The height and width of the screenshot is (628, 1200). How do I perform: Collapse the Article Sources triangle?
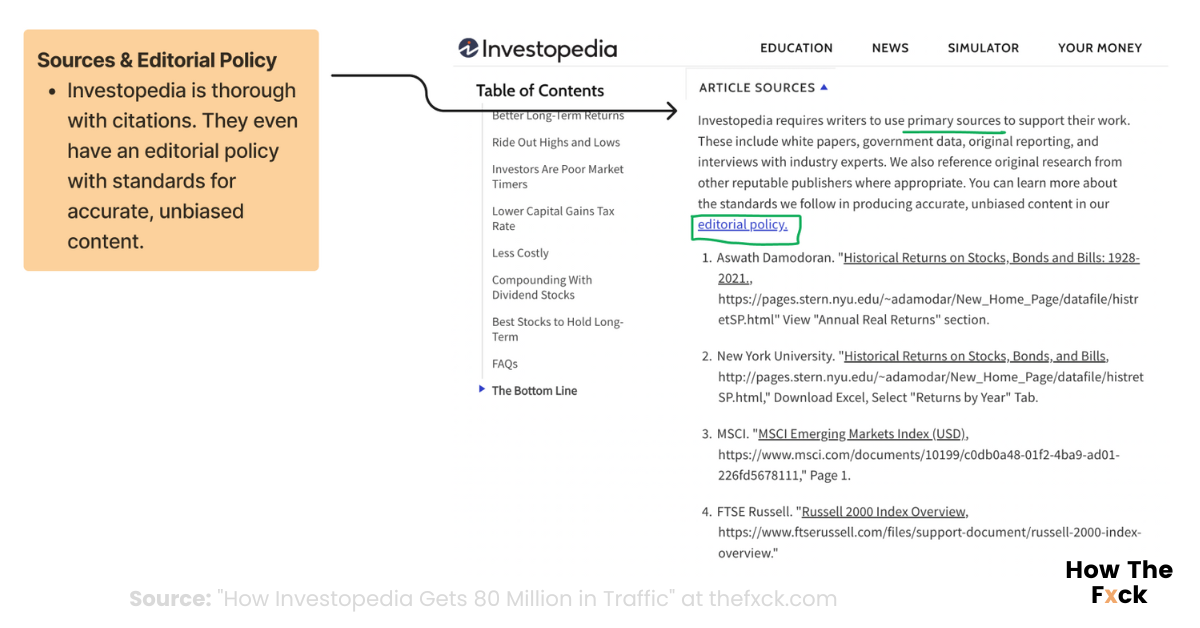point(824,88)
